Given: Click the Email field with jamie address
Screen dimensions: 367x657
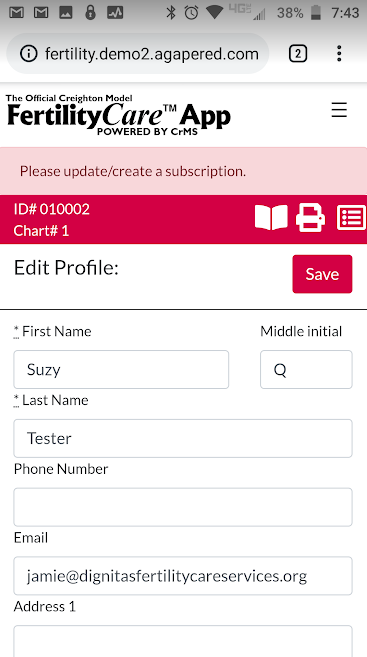Looking at the screenshot, I should pyautogui.click(x=183, y=576).
